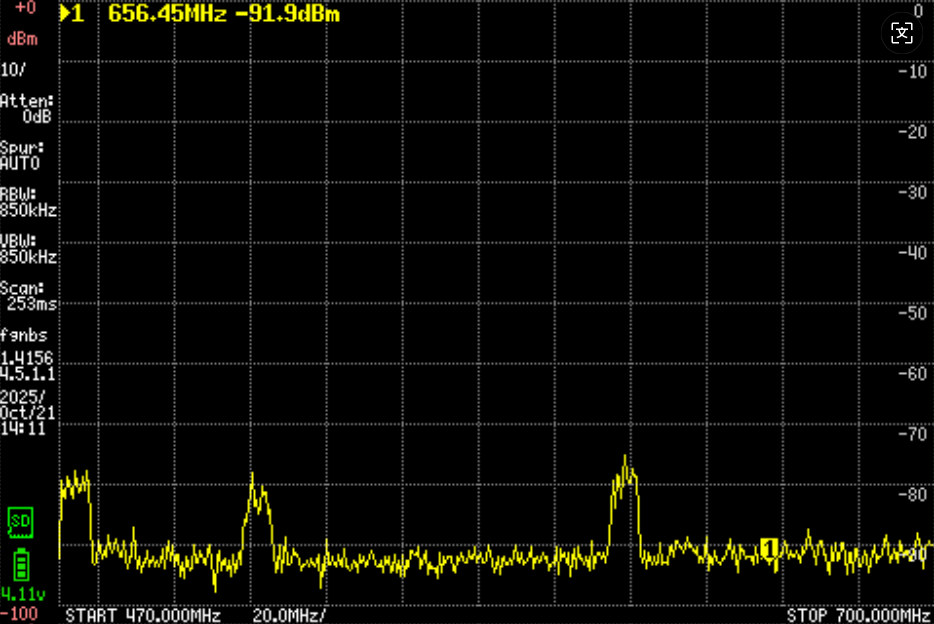Select marker 1 box on the trace

[x=768, y=546]
